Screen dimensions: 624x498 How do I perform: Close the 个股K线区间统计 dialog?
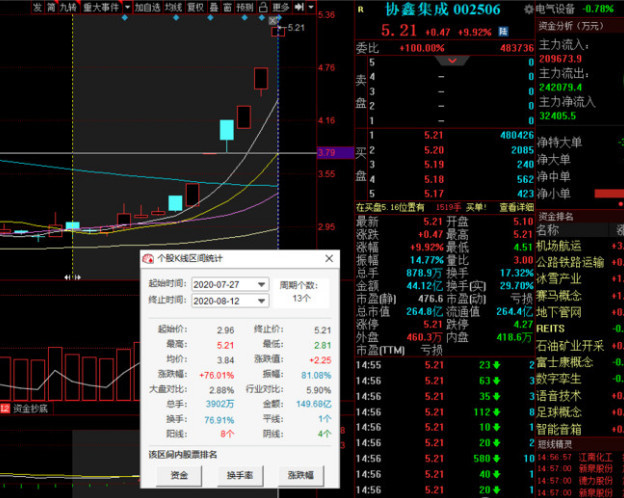[329, 258]
